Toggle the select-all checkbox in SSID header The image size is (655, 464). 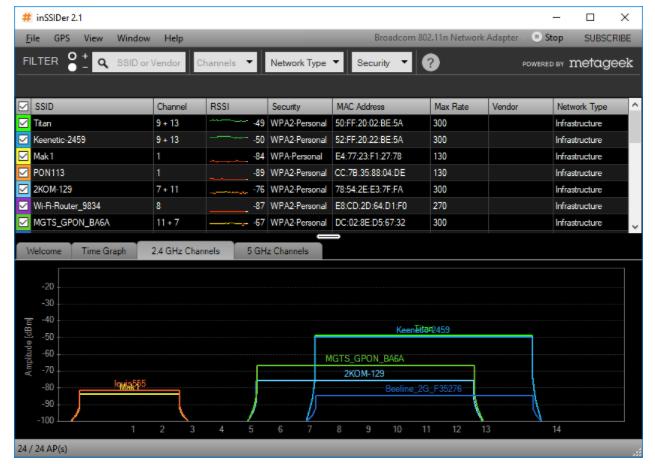tap(23, 106)
